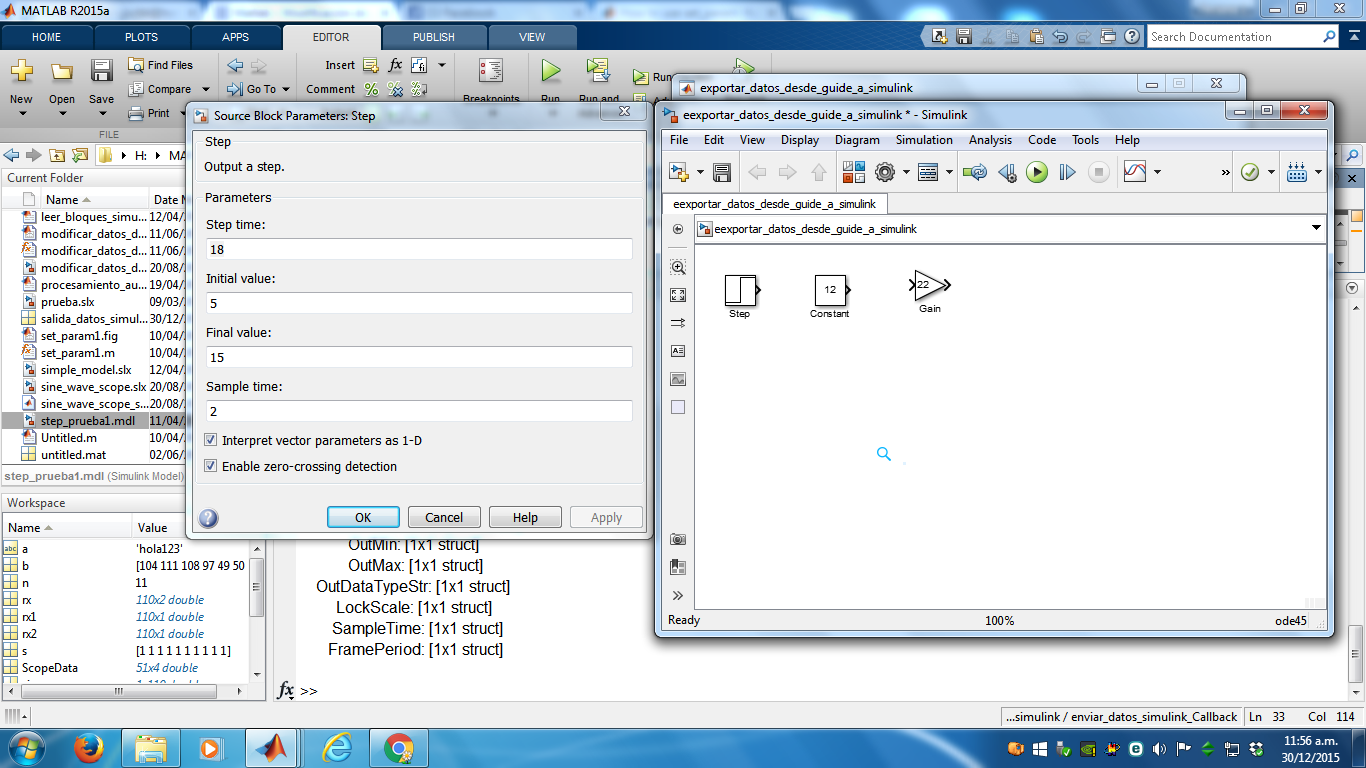The width and height of the screenshot is (1366, 768).
Task: Open the Go To dropdown in the MATLAB ribbon
Action: 286,89
